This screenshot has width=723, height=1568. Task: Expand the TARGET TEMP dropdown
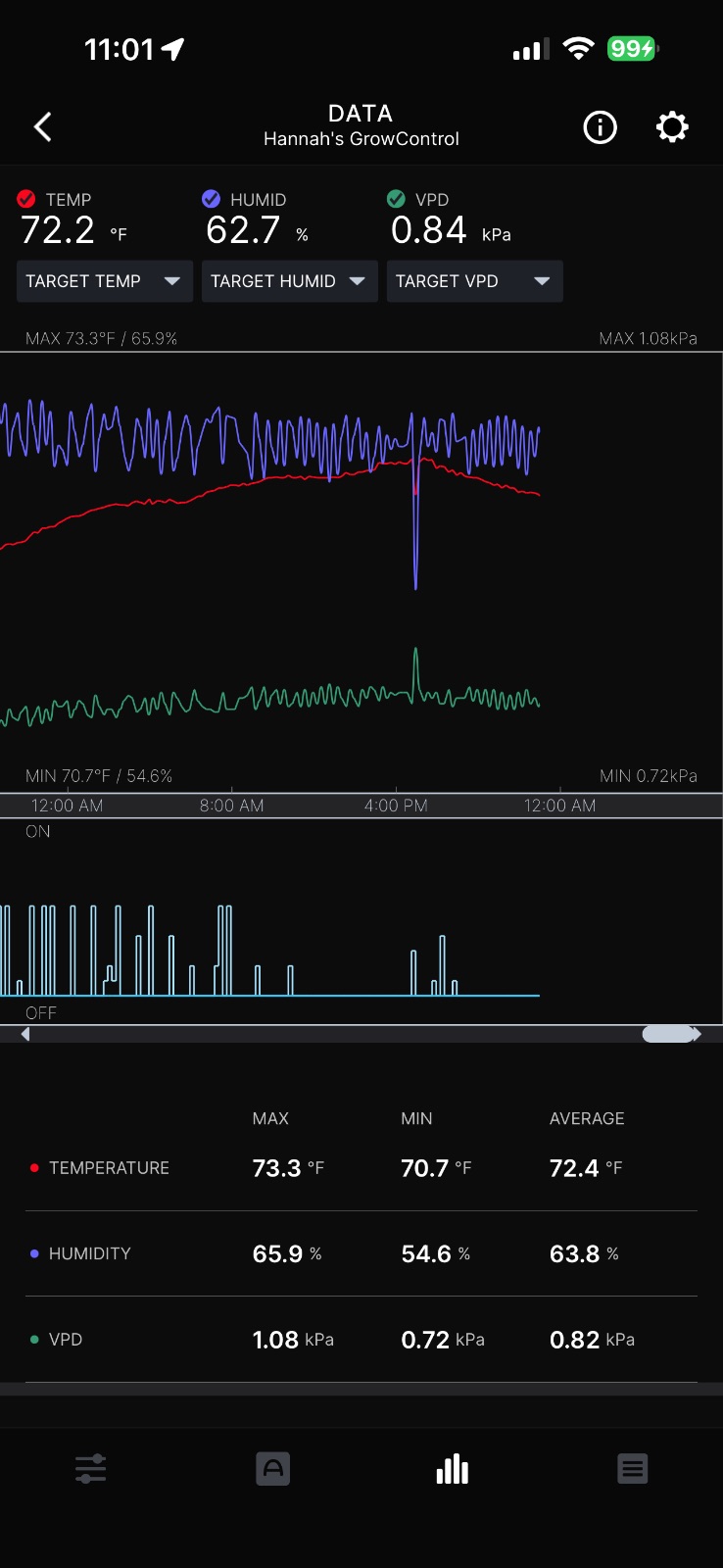click(x=105, y=281)
